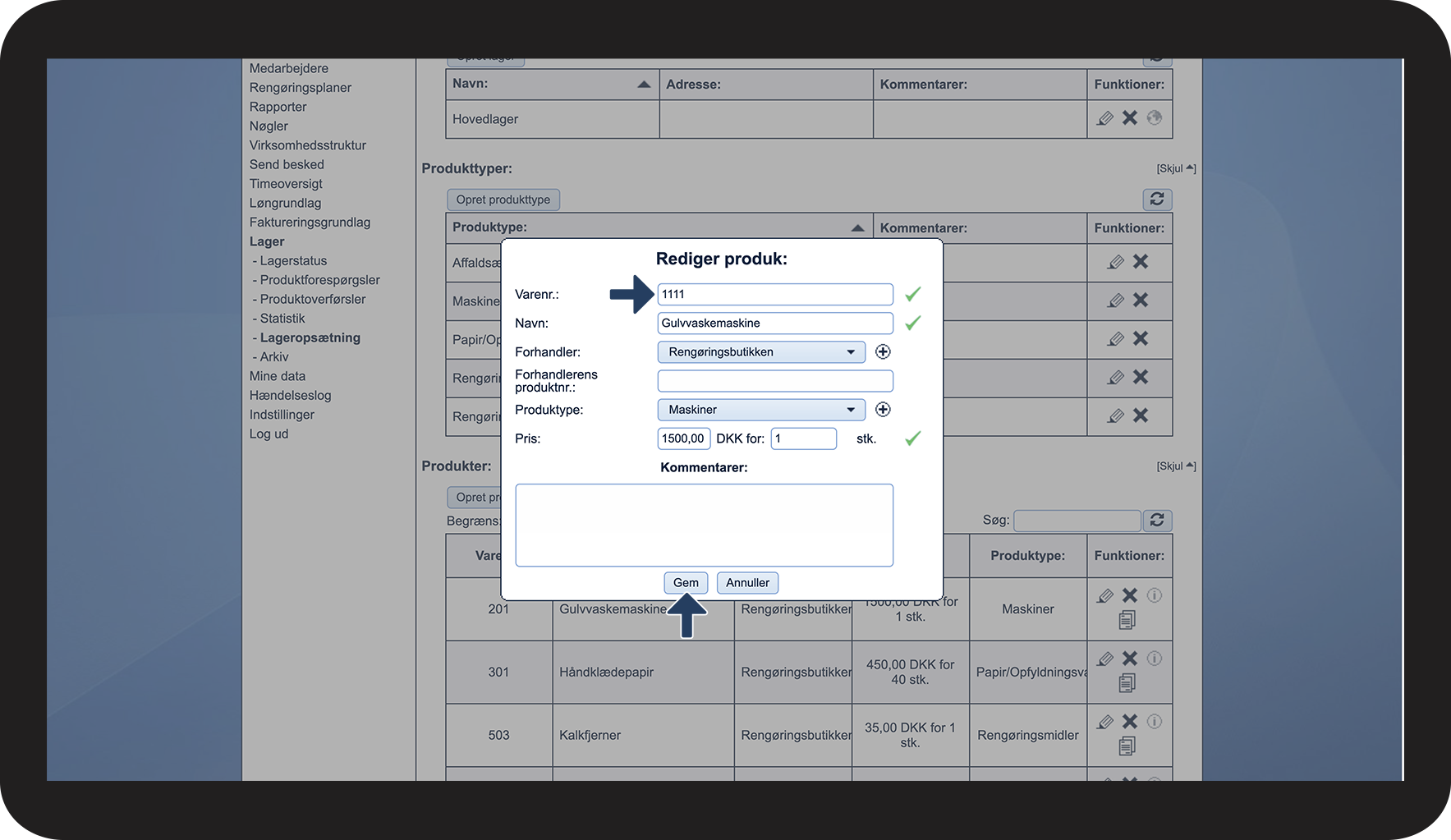
Task: Click the Varenr. input field
Action: coord(774,295)
